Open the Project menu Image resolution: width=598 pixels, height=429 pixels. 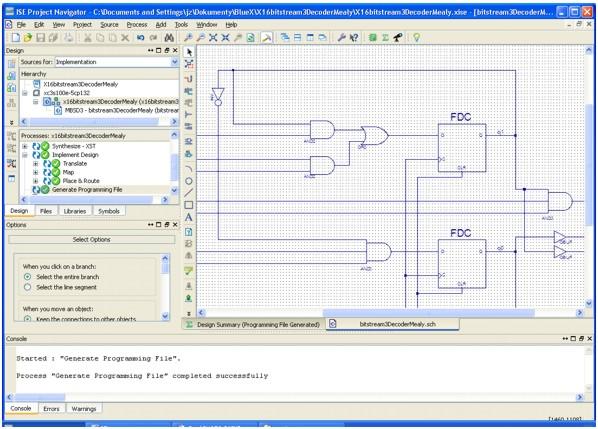(82, 24)
